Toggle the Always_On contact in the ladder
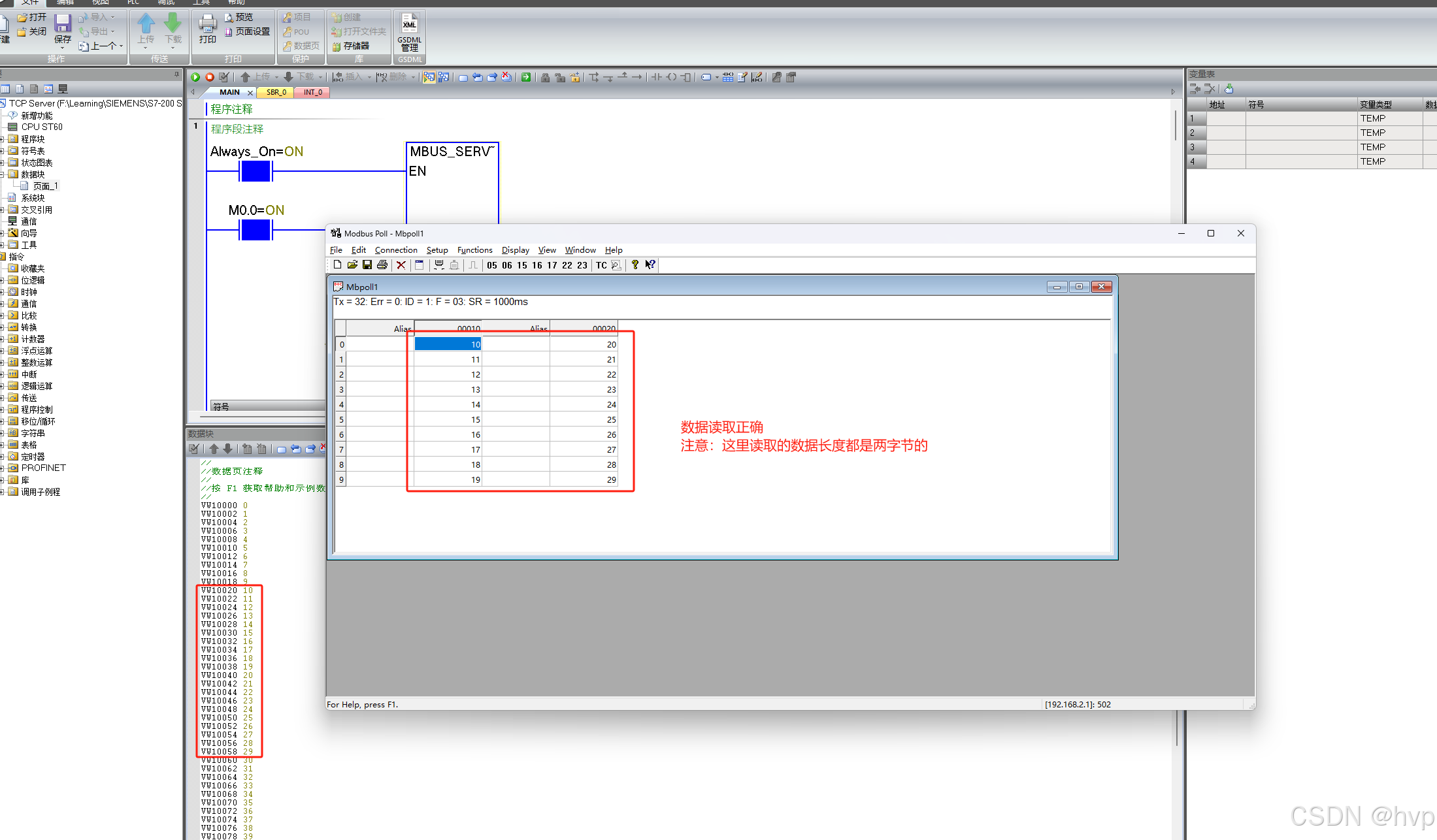 click(255, 171)
